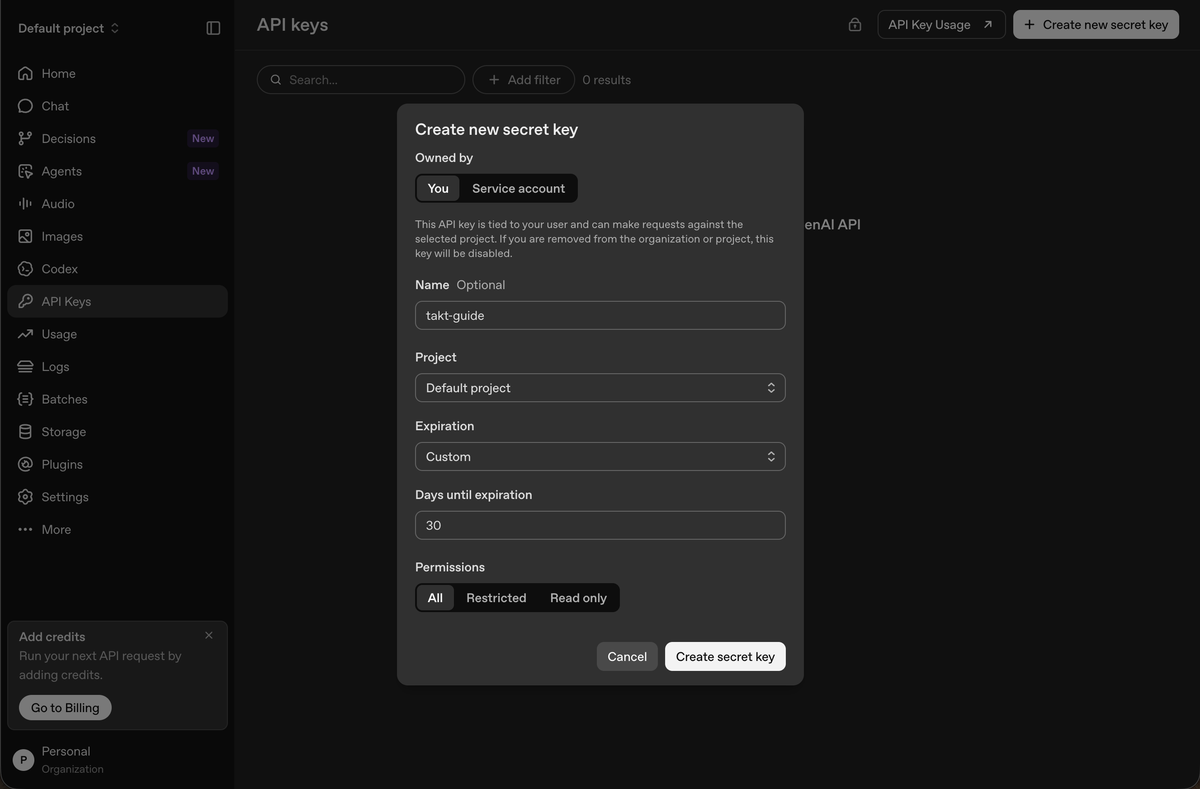
Task: Open API Key Usage link
Action: click(x=941, y=25)
